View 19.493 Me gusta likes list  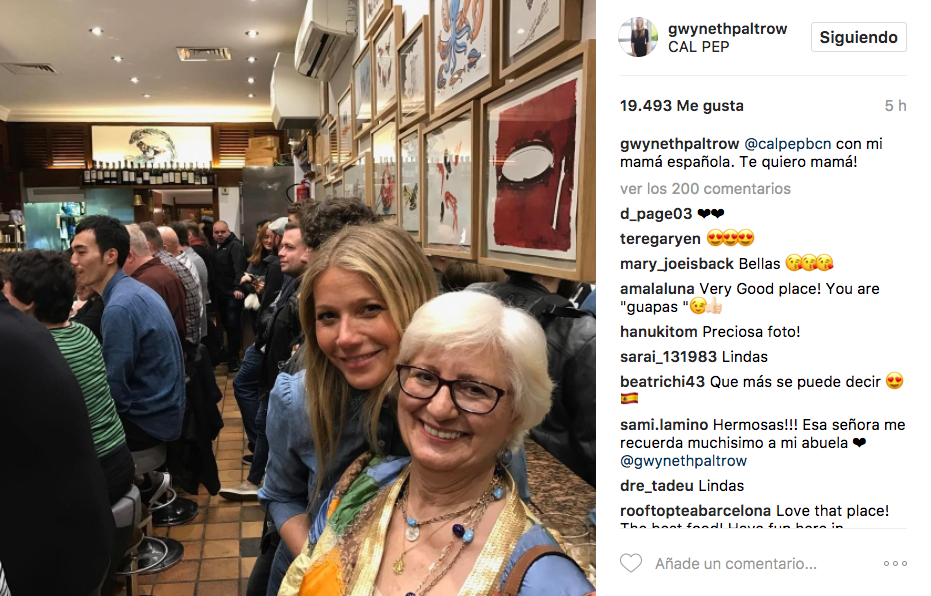coord(682,106)
